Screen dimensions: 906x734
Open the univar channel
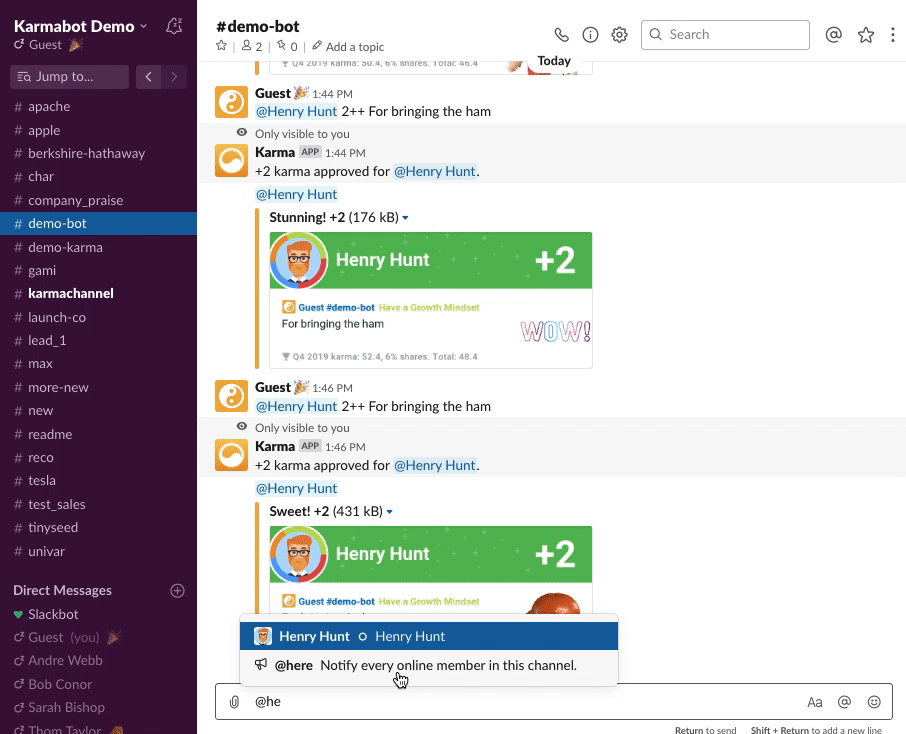coord(98,551)
